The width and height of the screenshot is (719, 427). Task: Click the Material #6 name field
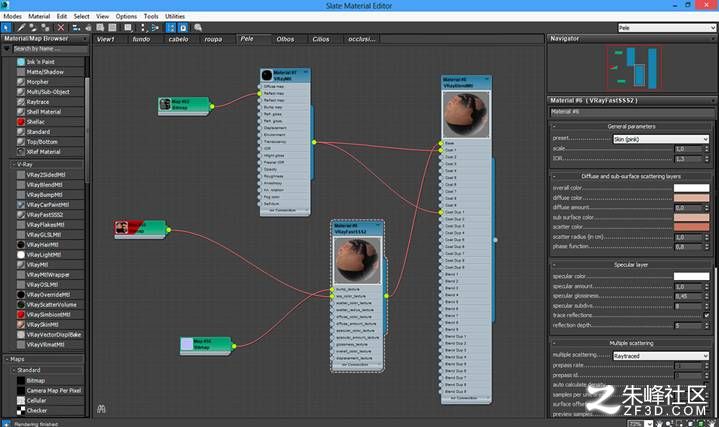point(631,111)
